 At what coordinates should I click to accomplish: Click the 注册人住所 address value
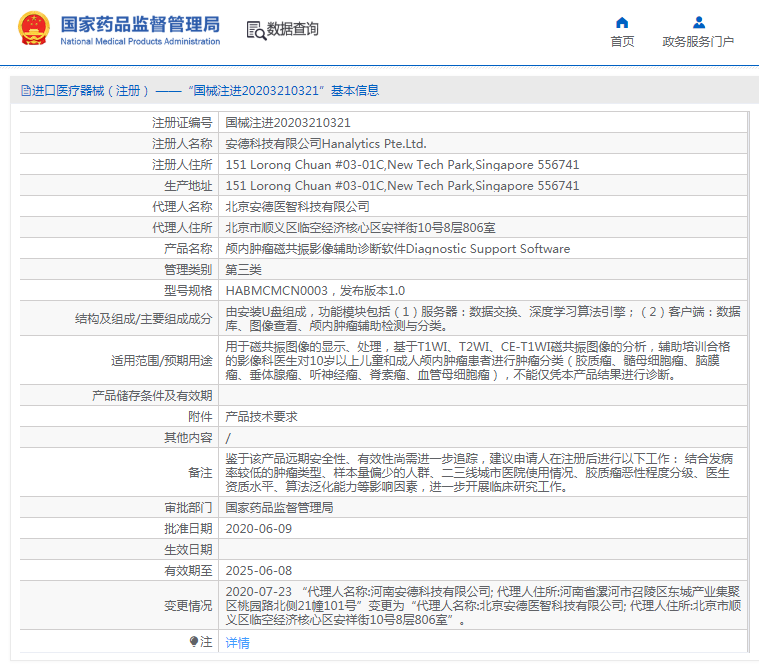click(402, 165)
